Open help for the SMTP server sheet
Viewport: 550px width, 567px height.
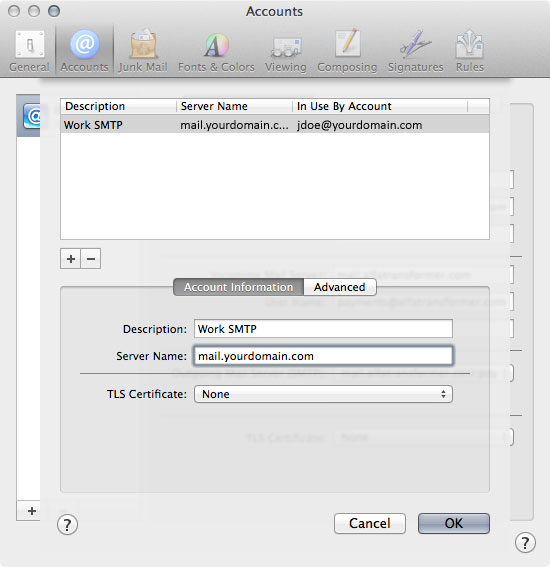pos(67,524)
